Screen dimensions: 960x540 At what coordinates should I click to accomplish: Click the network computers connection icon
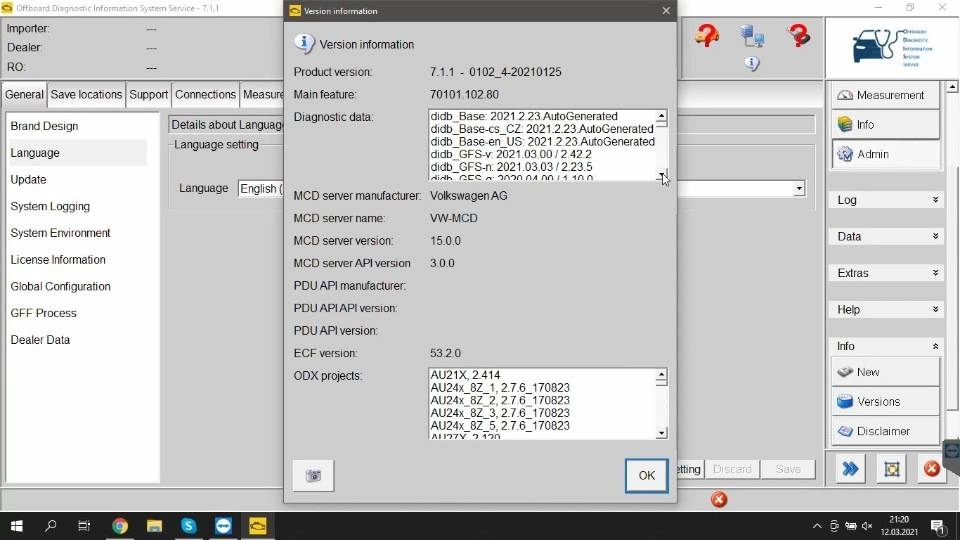pyautogui.click(x=752, y=36)
